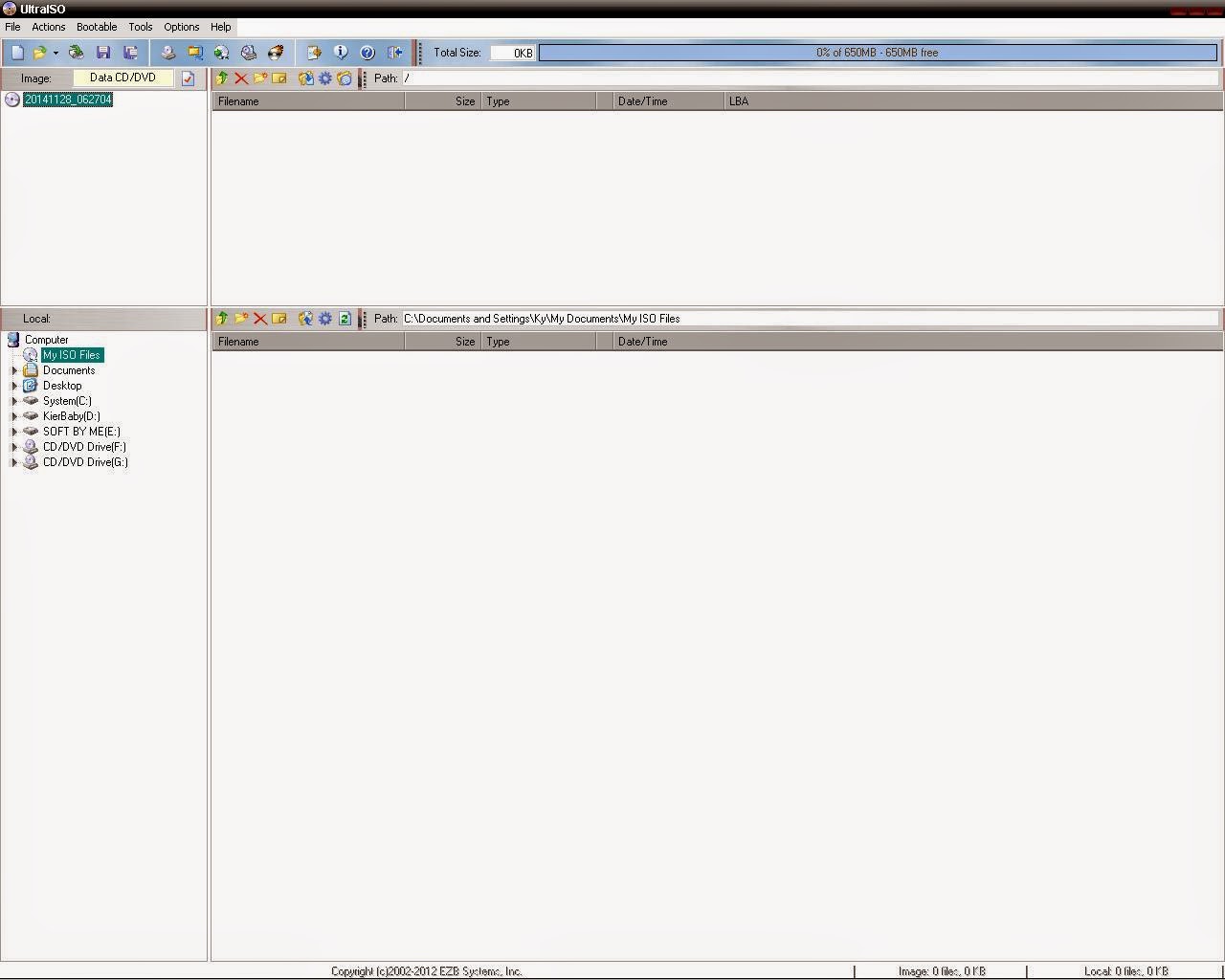This screenshot has width=1225, height=980.
Task: Select the My ISO Files tree entry
Action: point(71,354)
